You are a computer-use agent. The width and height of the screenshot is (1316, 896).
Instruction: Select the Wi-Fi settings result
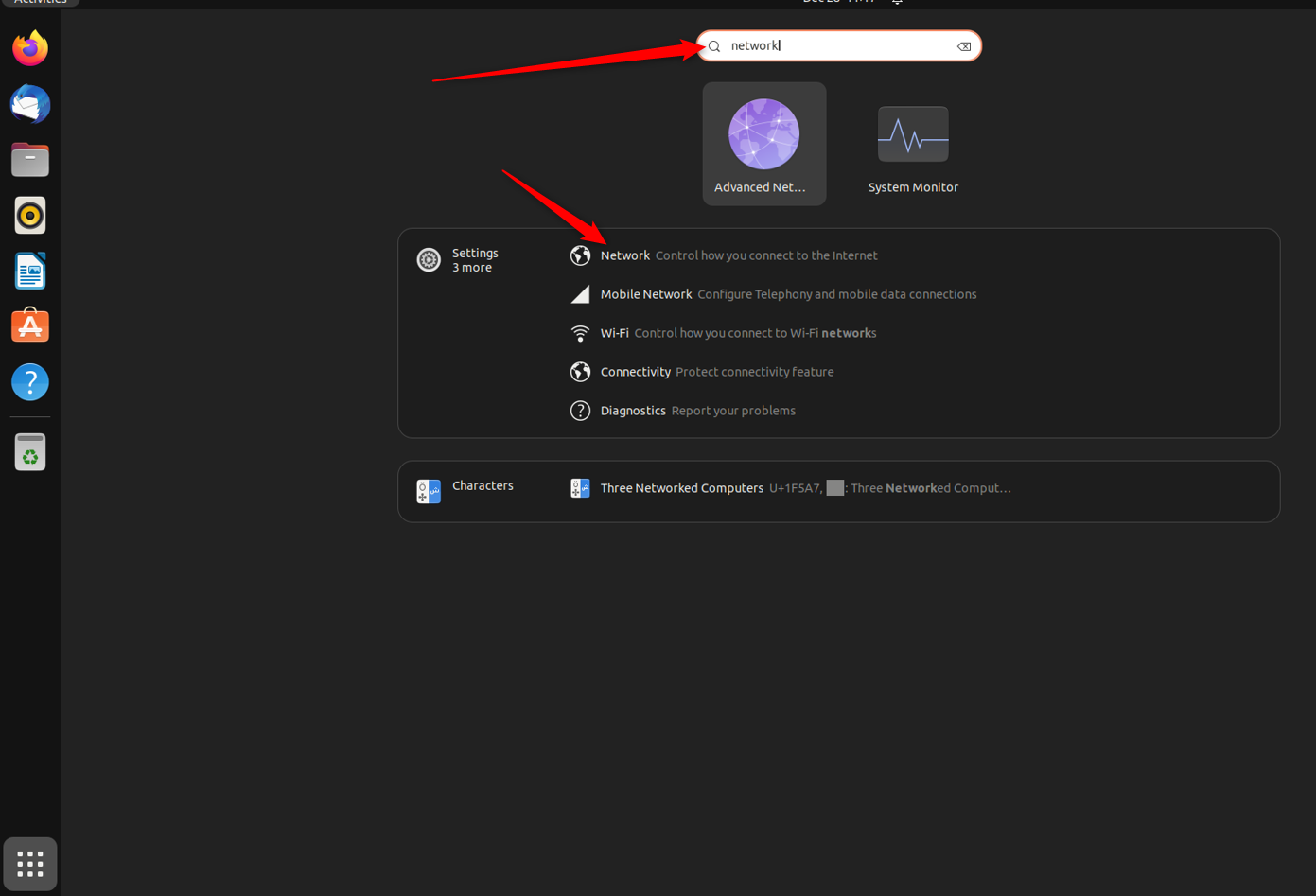click(x=615, y=333)
